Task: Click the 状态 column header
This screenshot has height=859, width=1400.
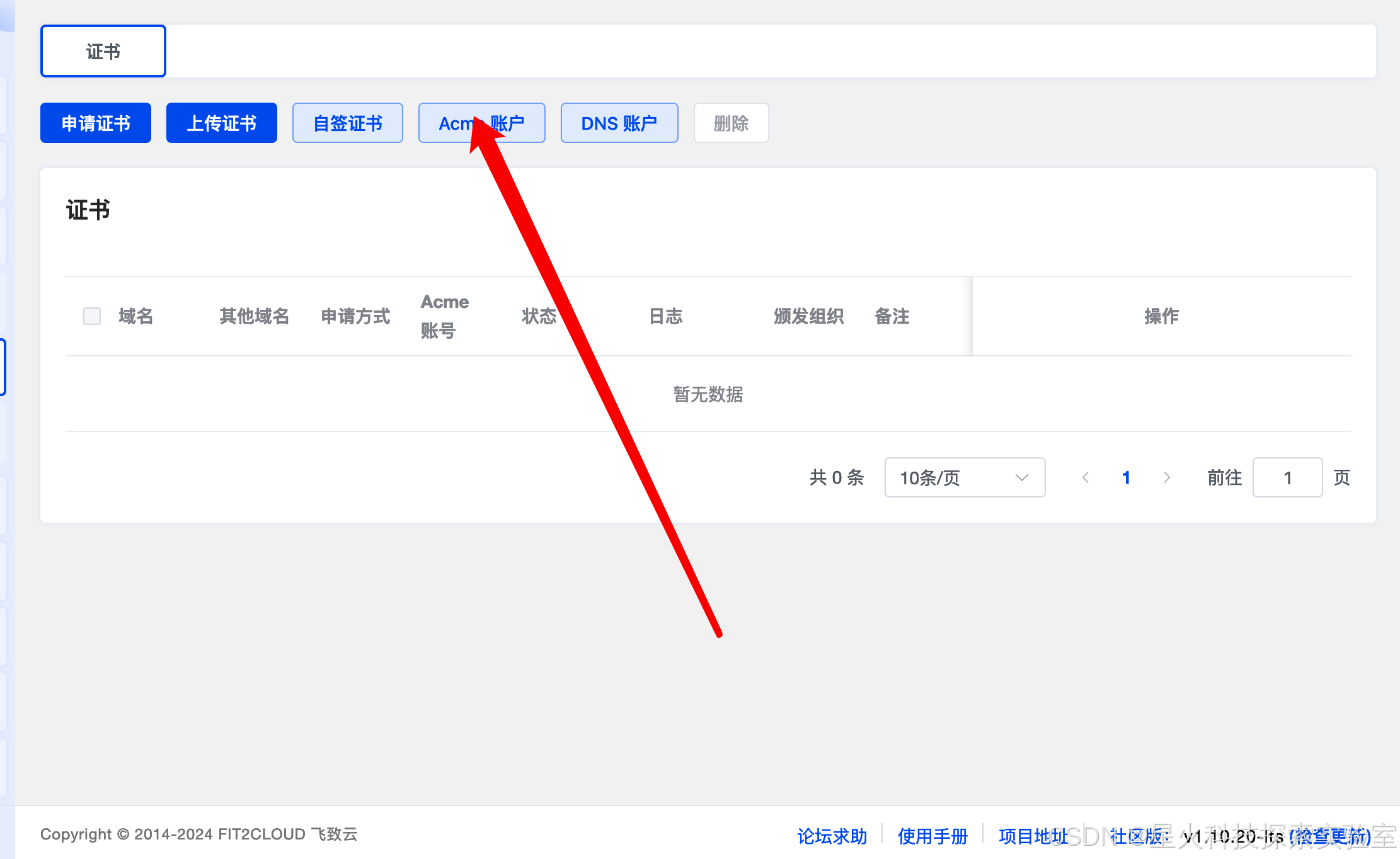Action: [x=539, y=316]
